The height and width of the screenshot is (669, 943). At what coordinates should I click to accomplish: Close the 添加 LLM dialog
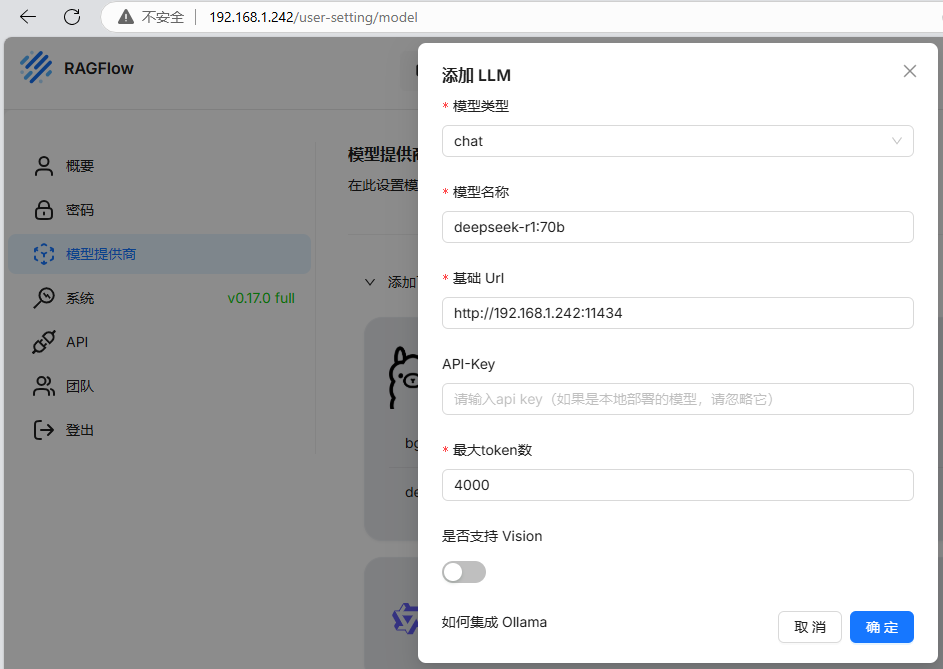click(909, 71)
